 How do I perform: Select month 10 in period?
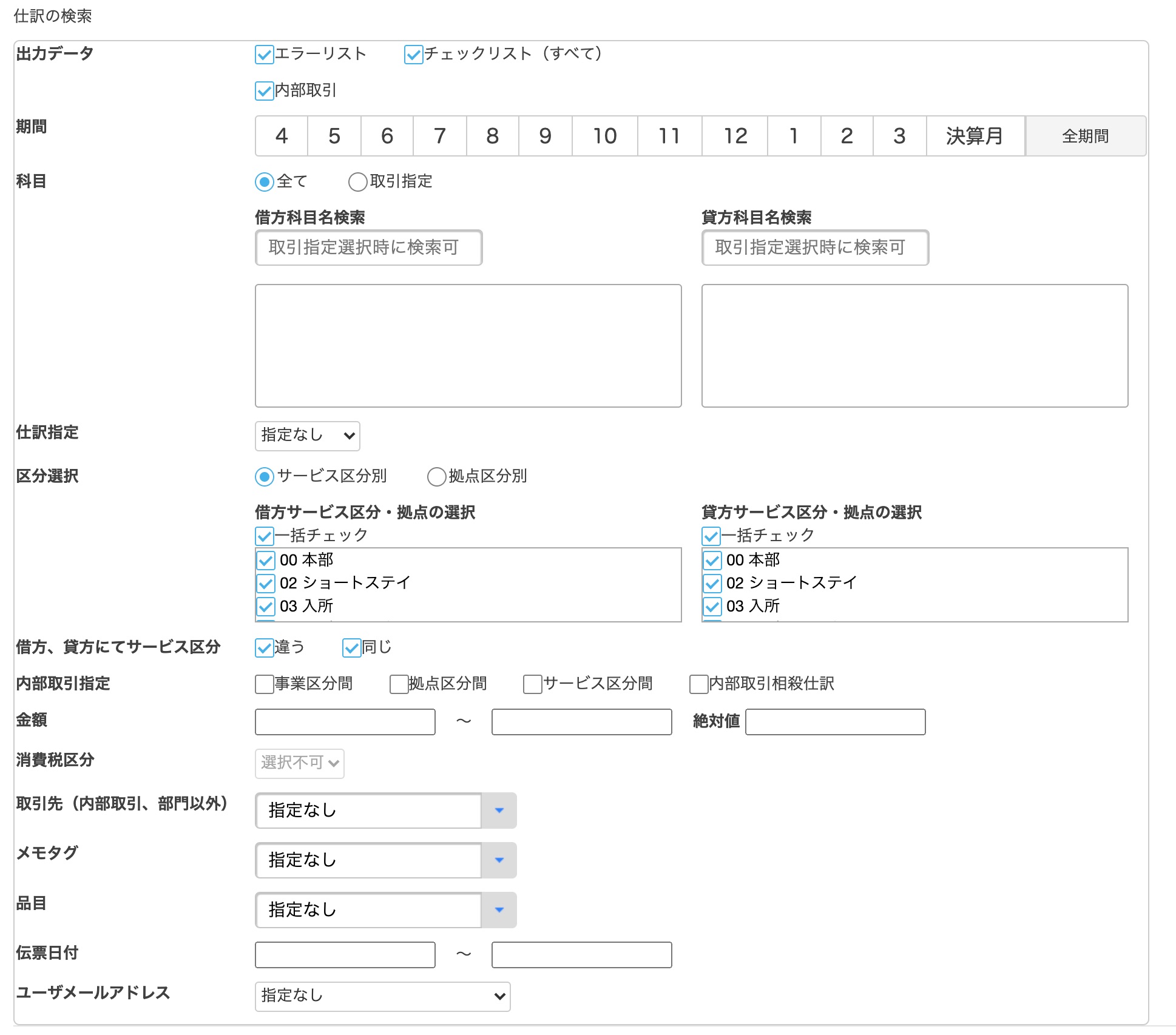(x=605, y=136)
